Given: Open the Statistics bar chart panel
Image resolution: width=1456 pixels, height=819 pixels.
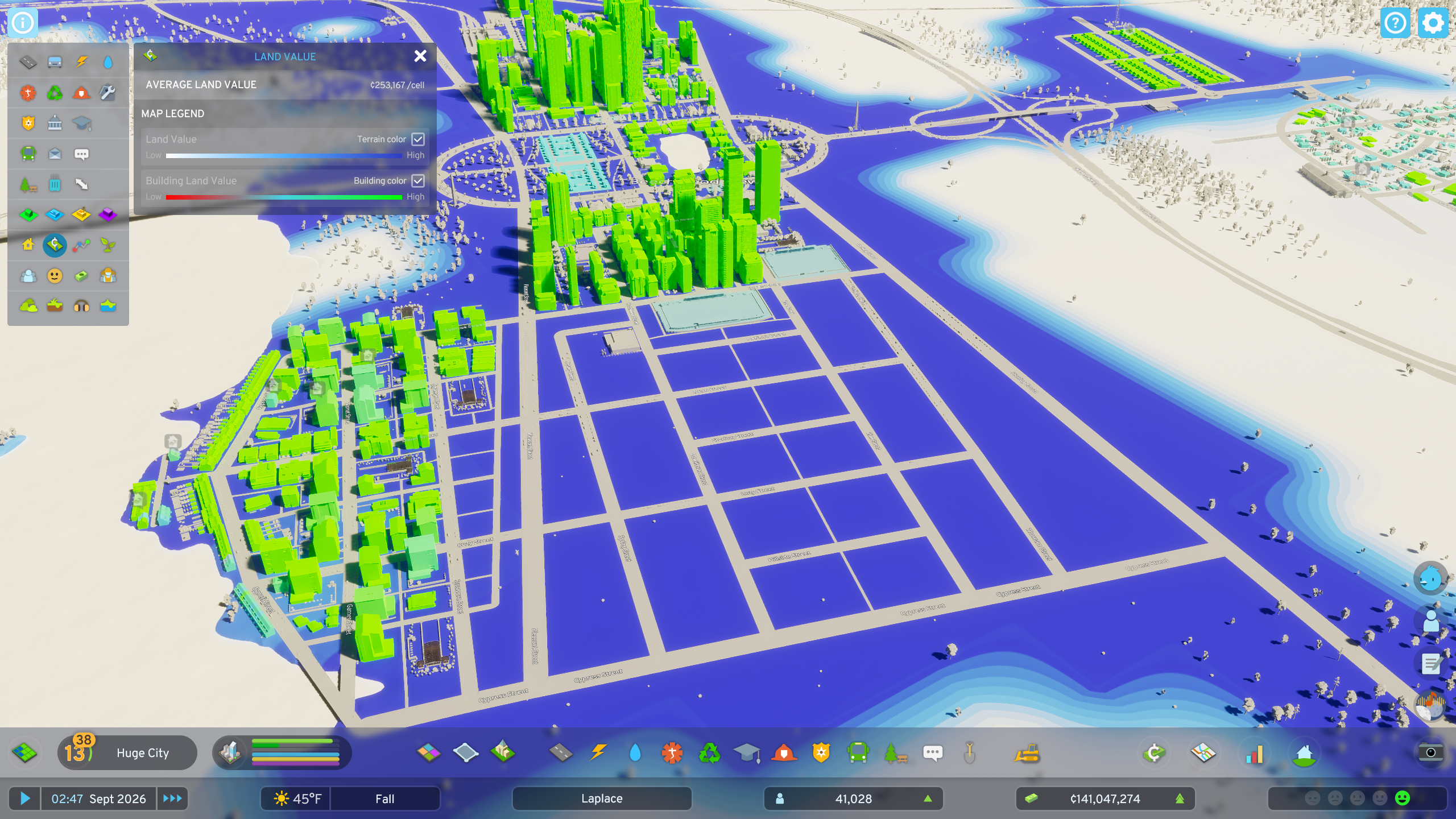Looking at the screenshot, I should (x=1254, y=753).
